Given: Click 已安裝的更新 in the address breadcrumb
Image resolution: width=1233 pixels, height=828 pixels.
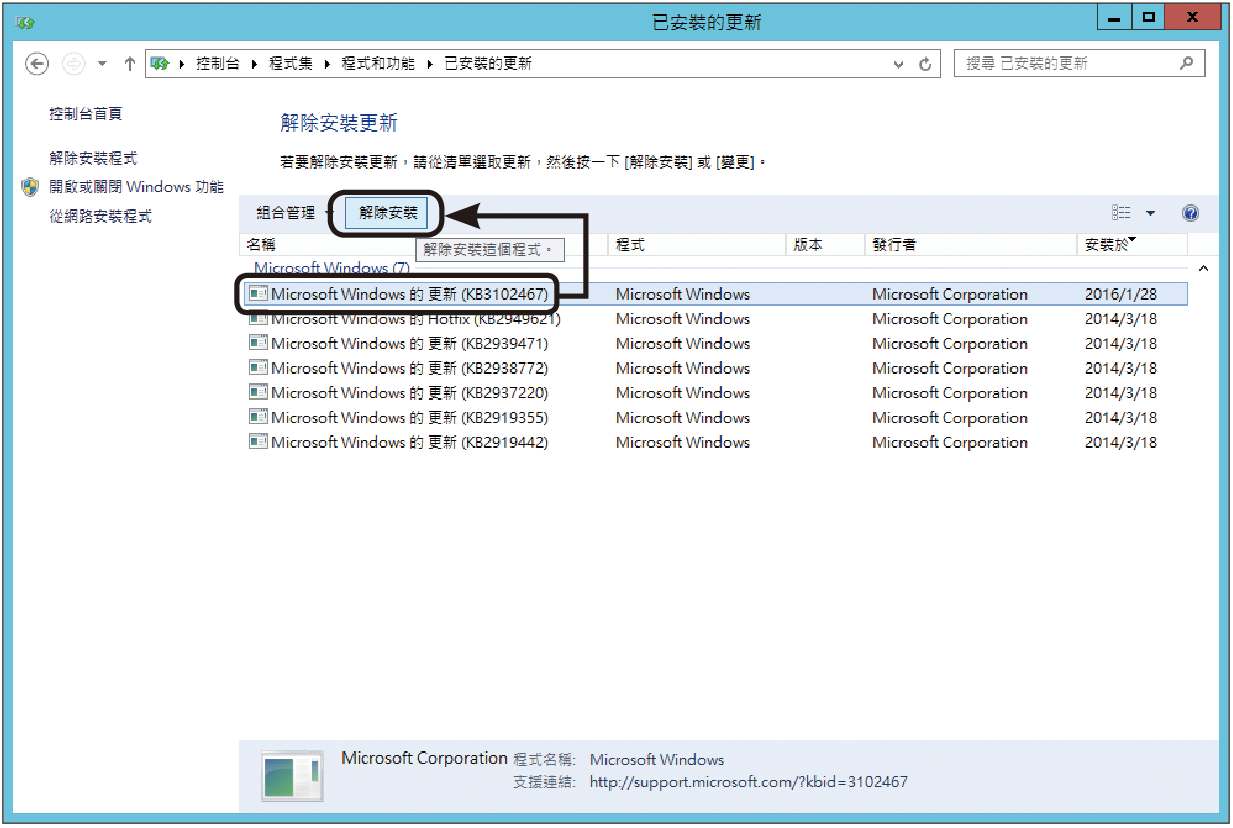Looking at the screenshot, I should tap(488, 63).
